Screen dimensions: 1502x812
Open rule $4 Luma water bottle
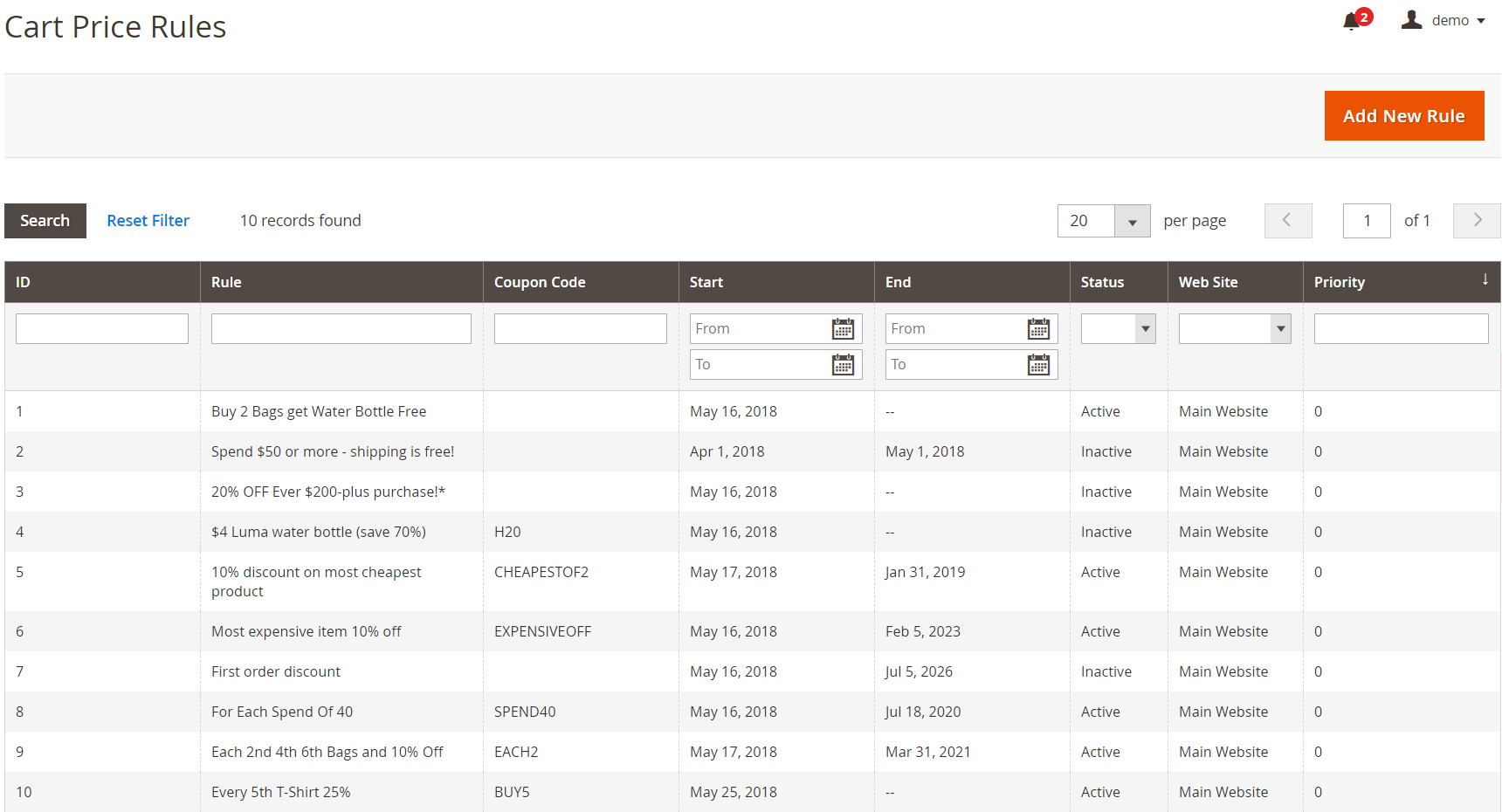pyautogui.click(x=319, y=532)
